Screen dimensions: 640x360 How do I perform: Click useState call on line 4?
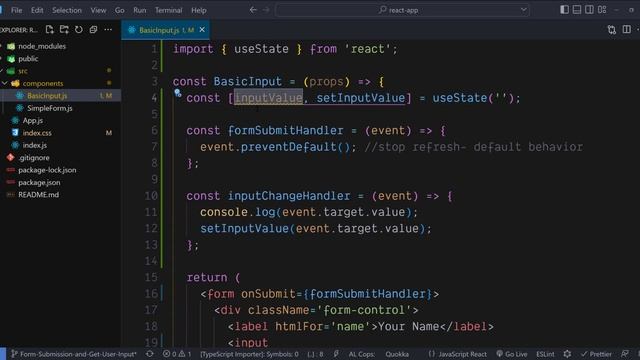(x=460, y=98)
